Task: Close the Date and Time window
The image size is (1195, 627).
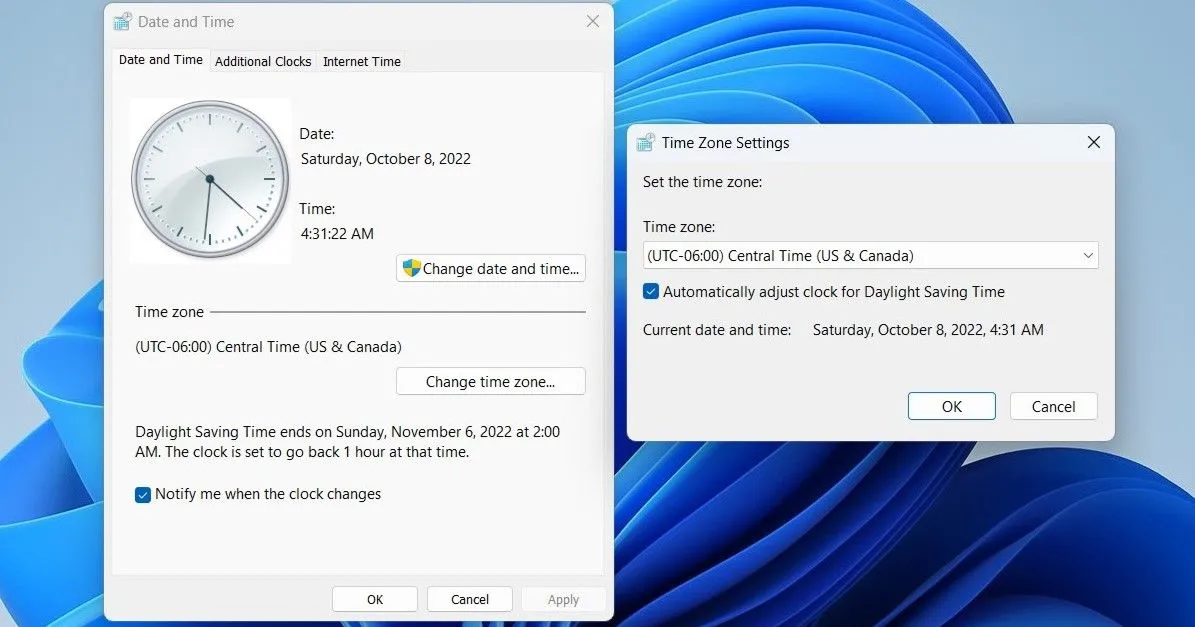Action: coord(593,21)
